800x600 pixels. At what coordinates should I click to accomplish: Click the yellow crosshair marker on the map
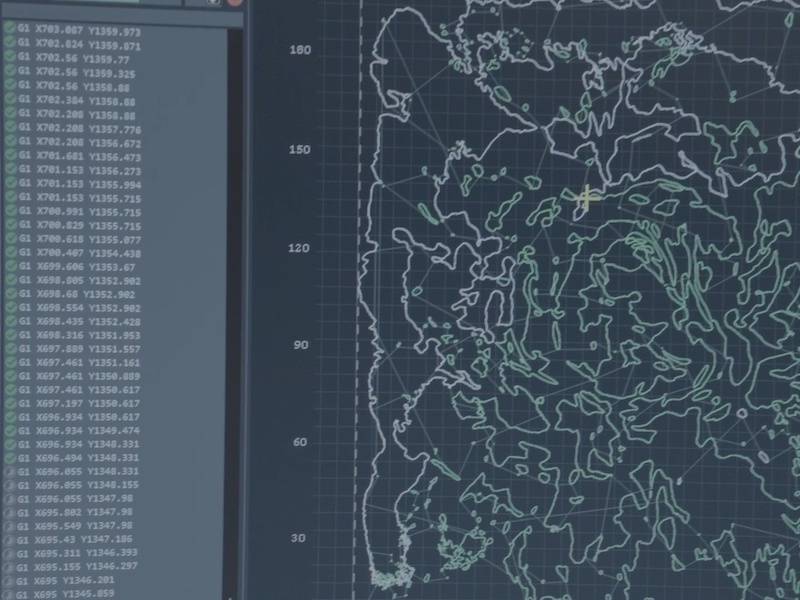(587, 197)
